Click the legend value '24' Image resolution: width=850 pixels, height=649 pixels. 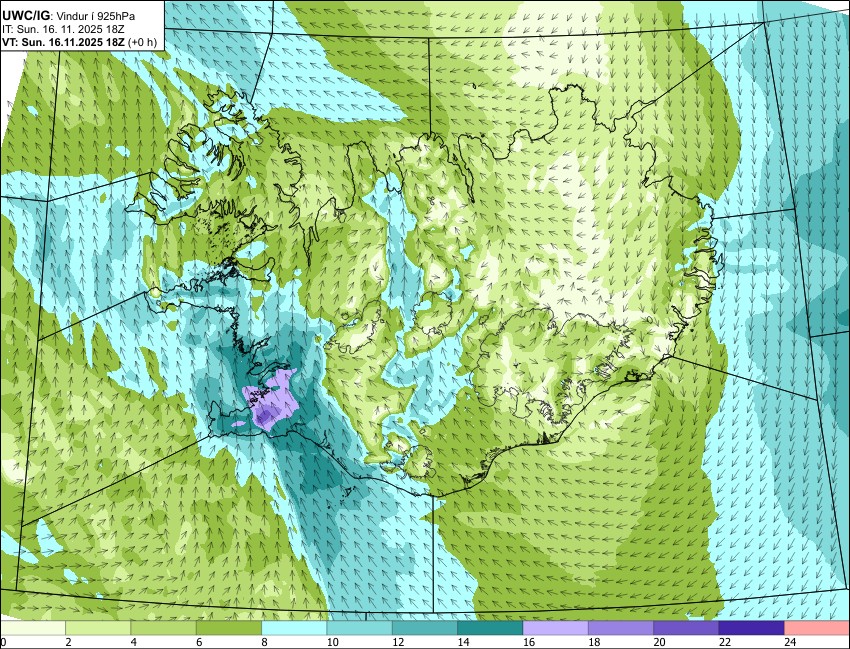[791, 642]
